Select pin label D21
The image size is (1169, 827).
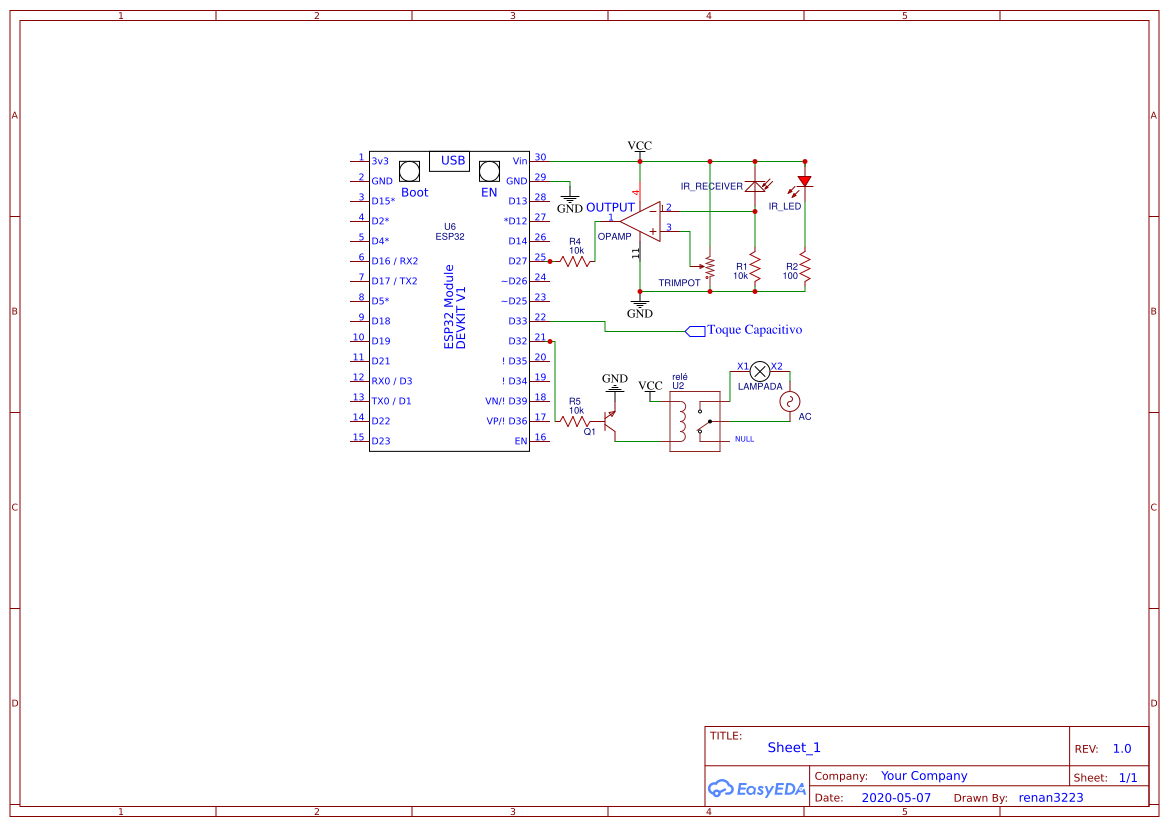point(381,361)
